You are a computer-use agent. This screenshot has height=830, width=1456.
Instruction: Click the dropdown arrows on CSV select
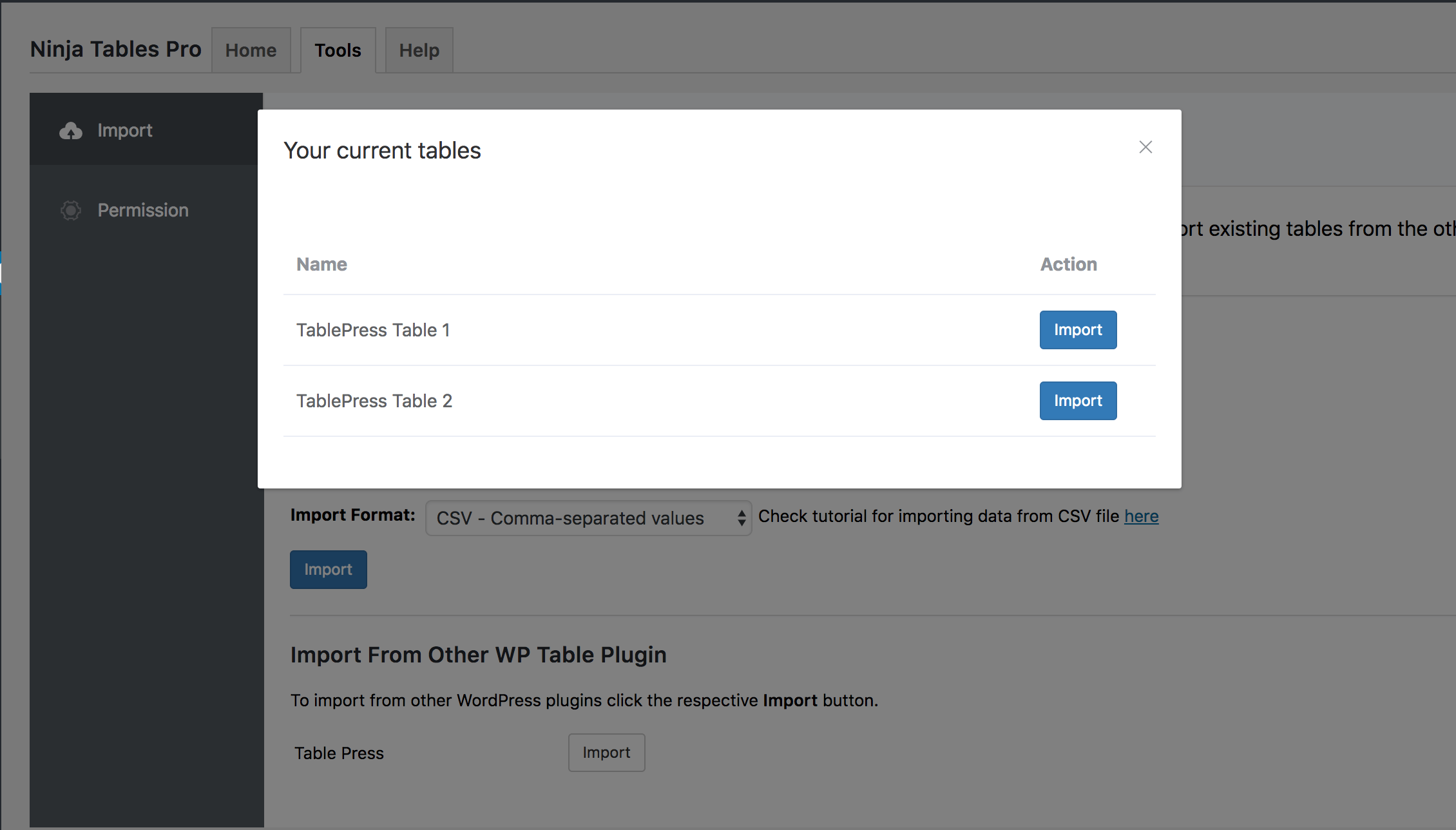pyautogui.click(x=742, y=518)
